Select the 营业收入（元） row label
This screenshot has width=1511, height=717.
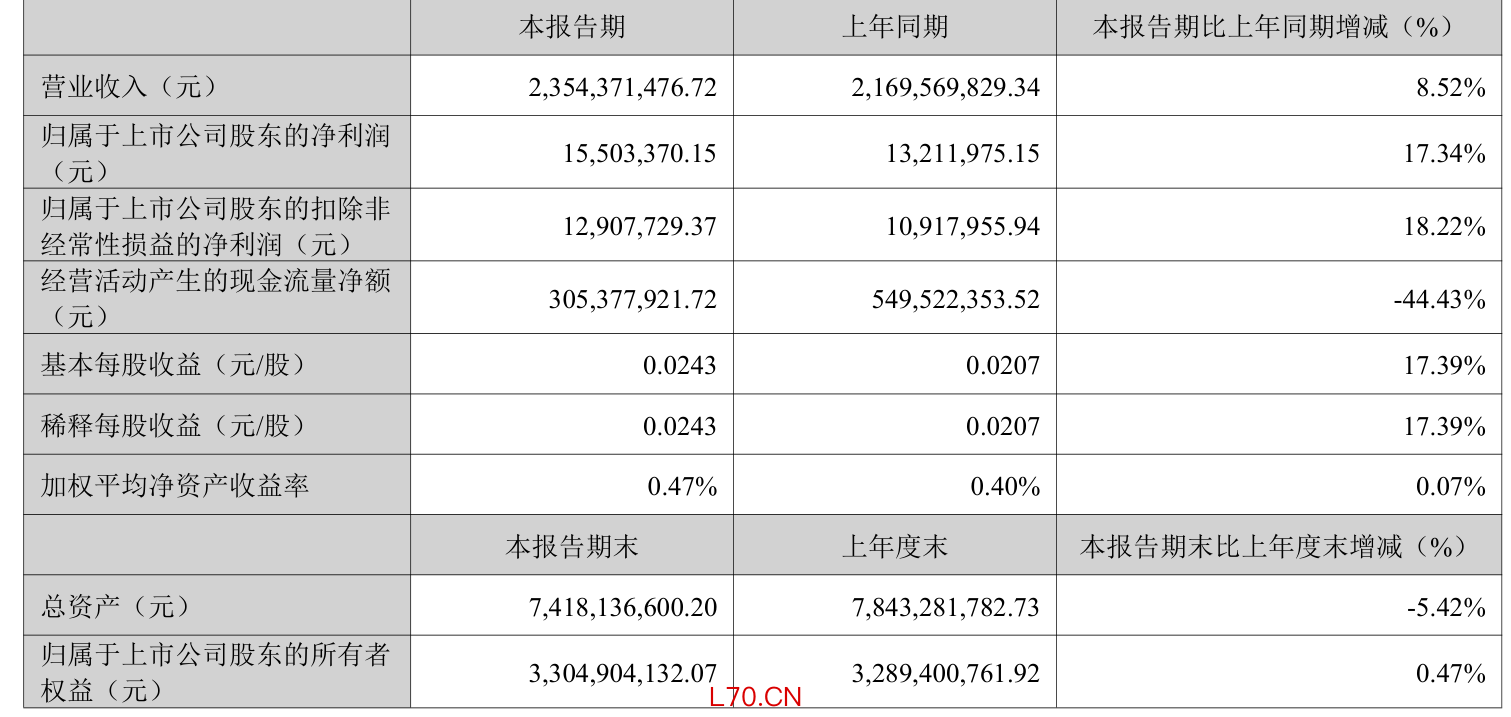pyautogui.click(x=128, y=87)
